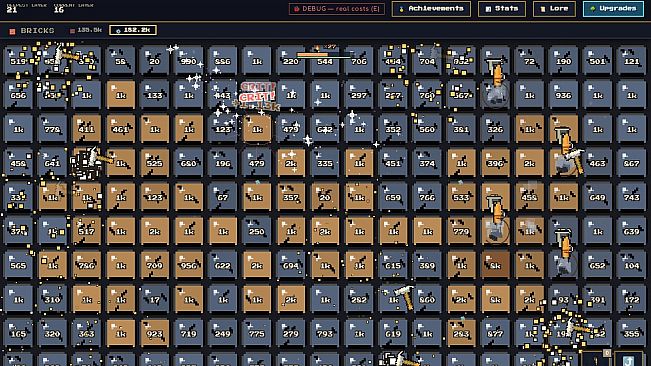
Task: Hit the dark brown 8k brick
Action: pyautogui.click(x=495, y=265)
